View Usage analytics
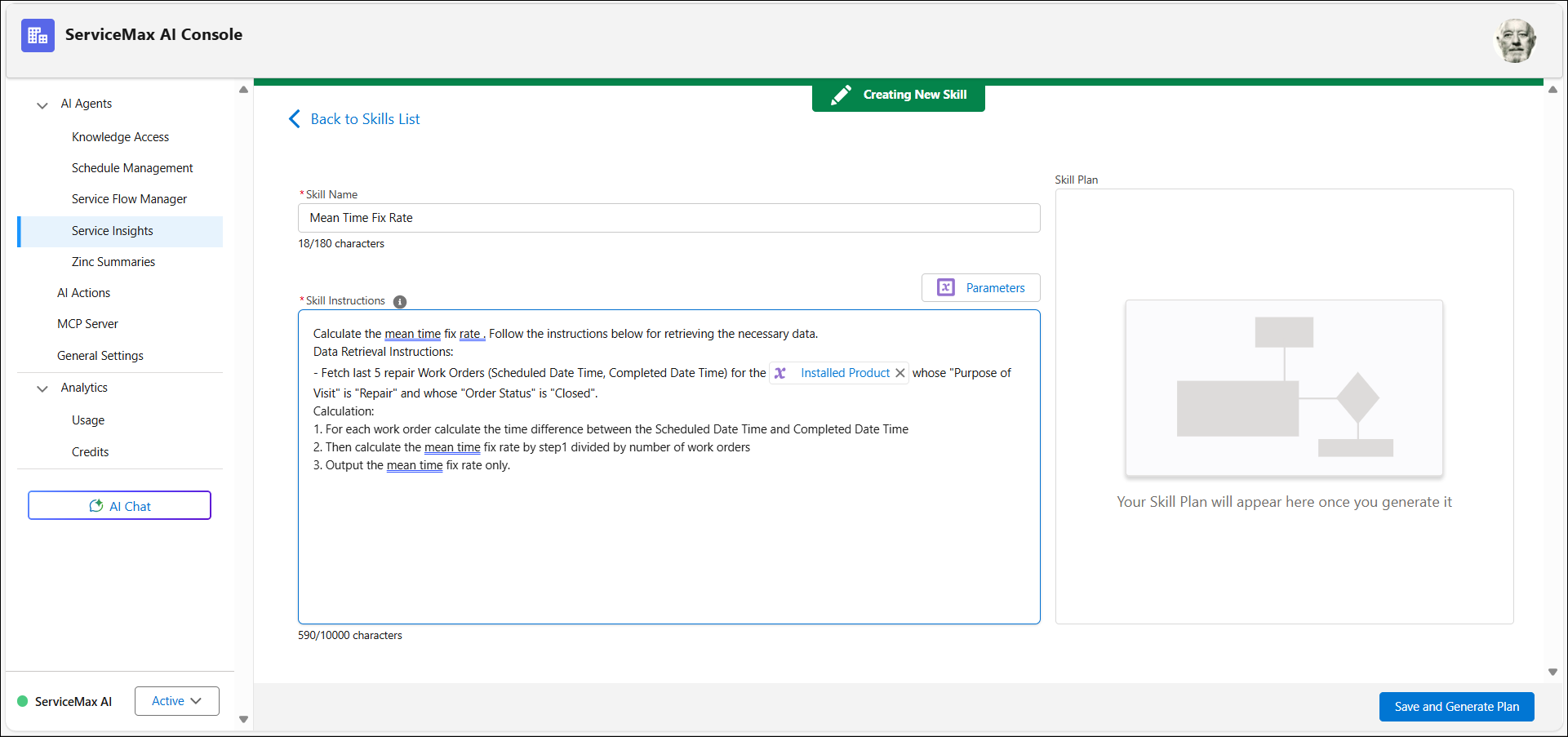The height and width of the screenshot is (737, 1568). point(88,420)
